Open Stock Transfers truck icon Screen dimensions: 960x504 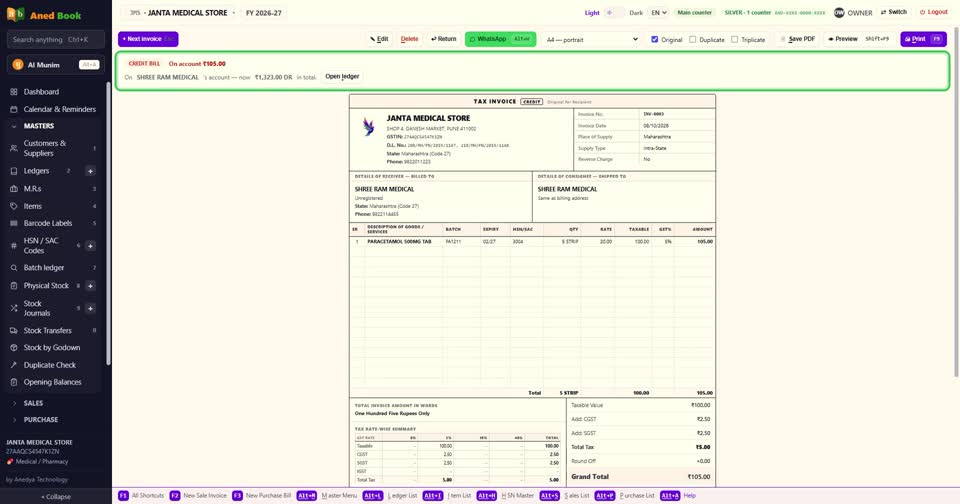pyautogui.click(x=13, y=331)
